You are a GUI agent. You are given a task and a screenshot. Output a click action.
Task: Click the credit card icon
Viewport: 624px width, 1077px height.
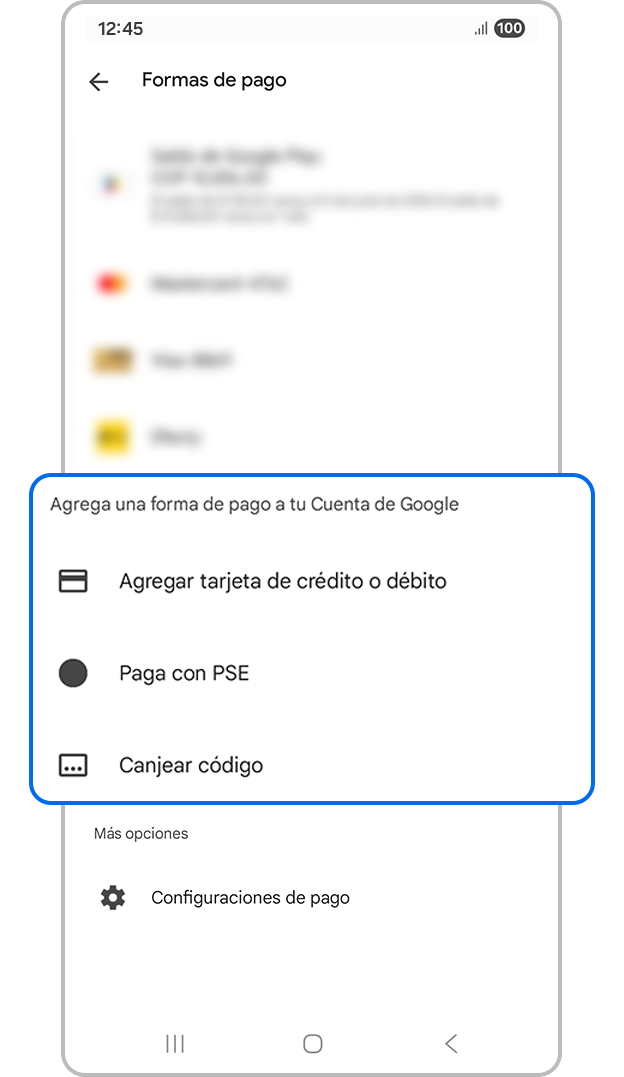click(73, 581)
